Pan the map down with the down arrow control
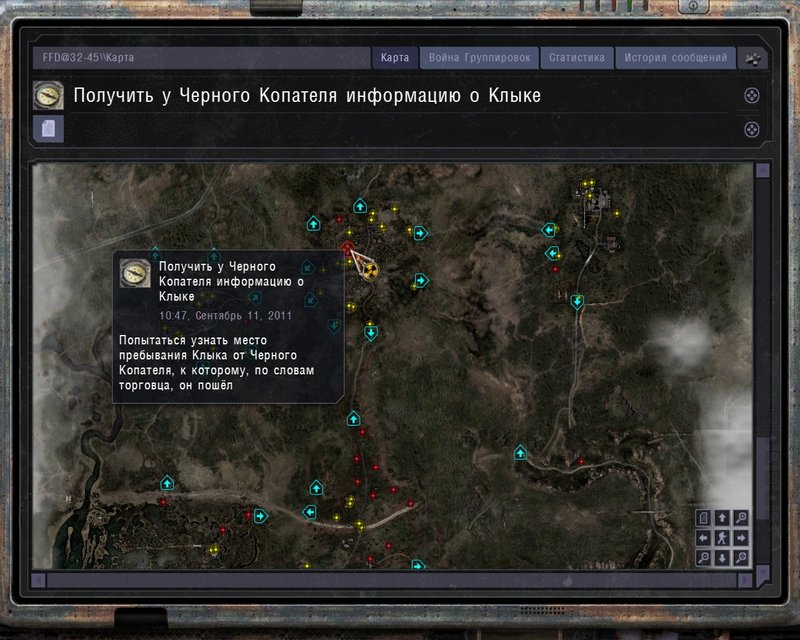 [722, 557]
